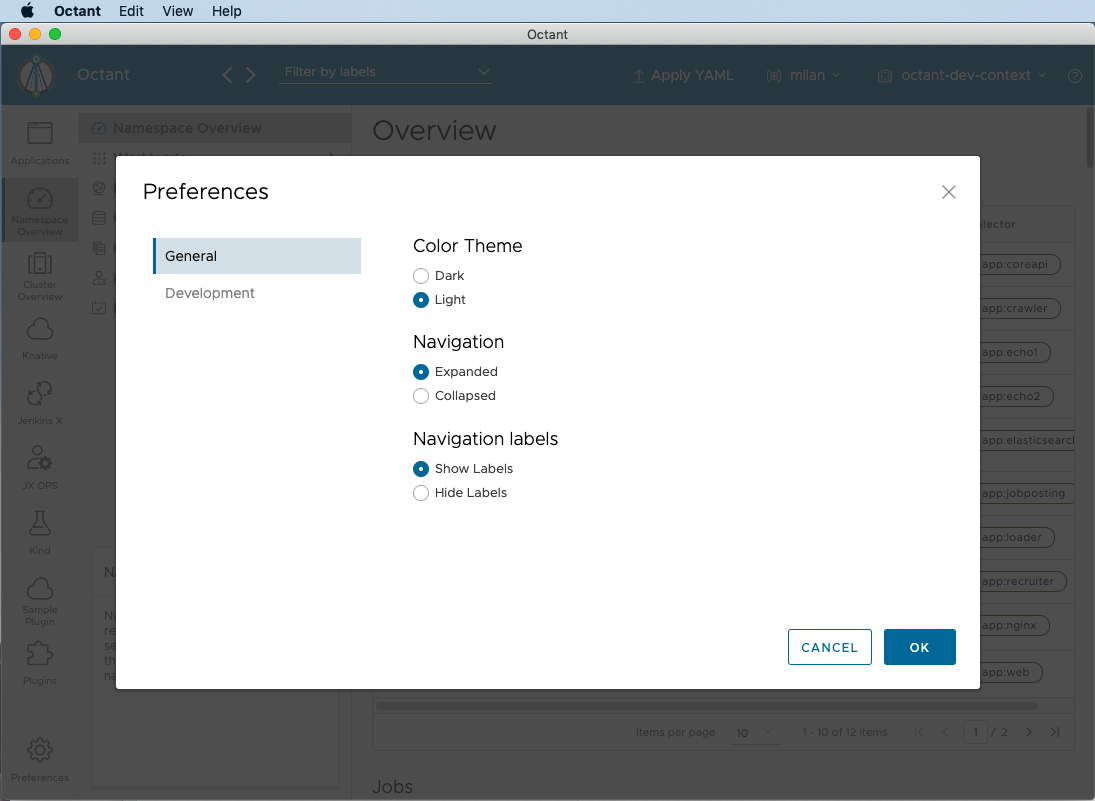This screenshot has height=801, width=1095.
Task: Click the app:loader label tag
Action: coord(1017,538)
